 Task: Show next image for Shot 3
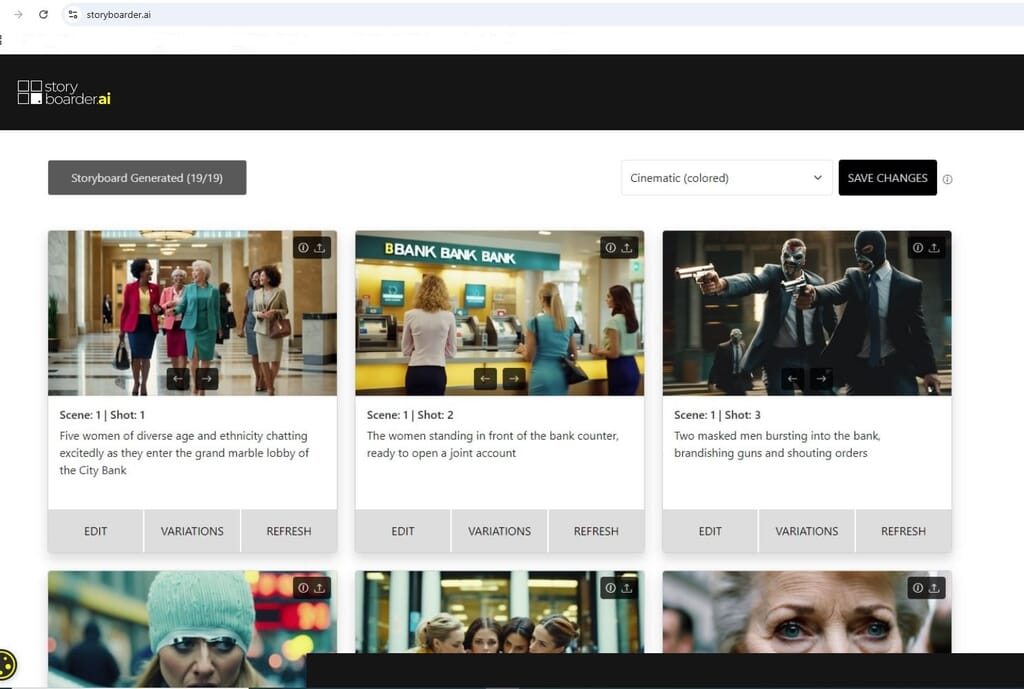[820, 378]
